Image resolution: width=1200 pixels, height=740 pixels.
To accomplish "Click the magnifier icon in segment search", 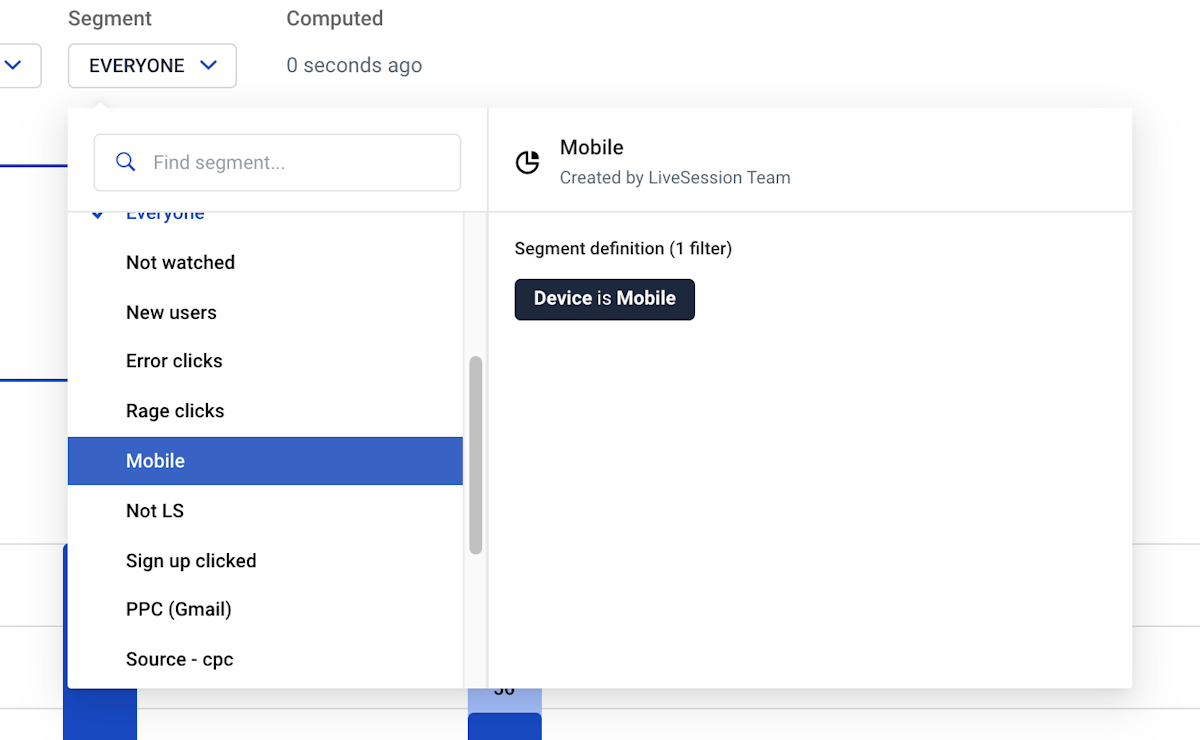I will [126, 162].
